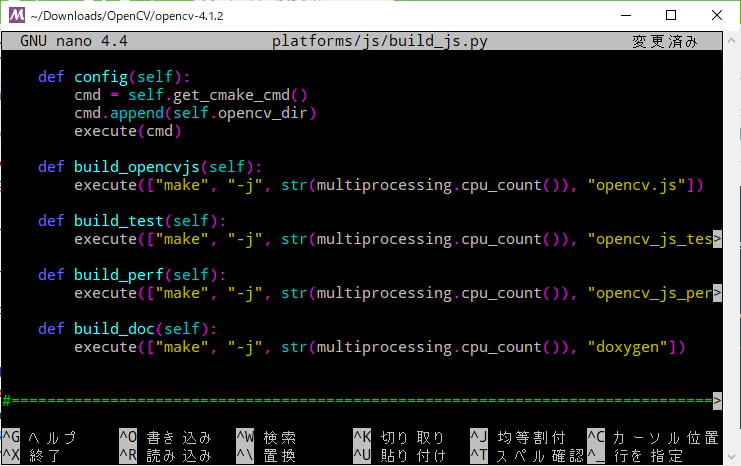Click the green #==== comment line

[358, 401]
